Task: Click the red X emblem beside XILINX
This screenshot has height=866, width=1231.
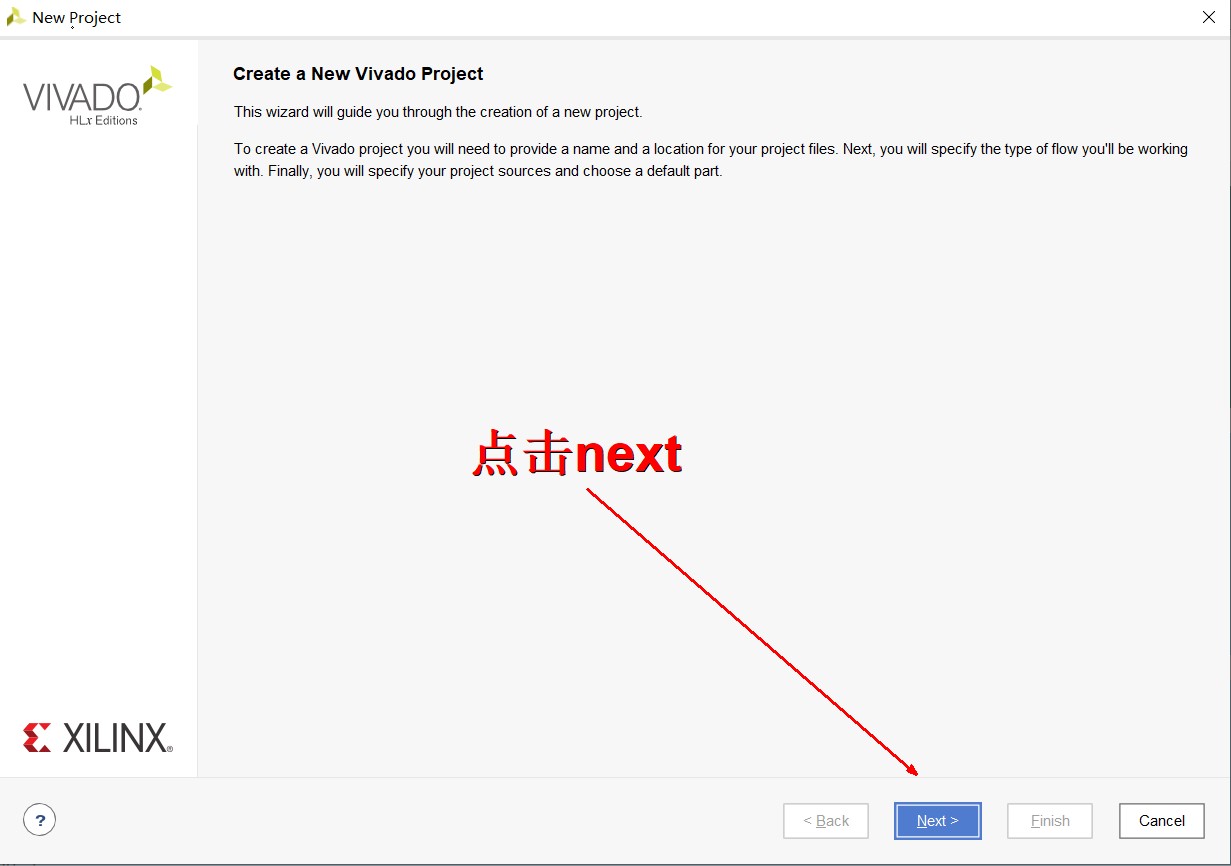Action: [x=37, y=738]
